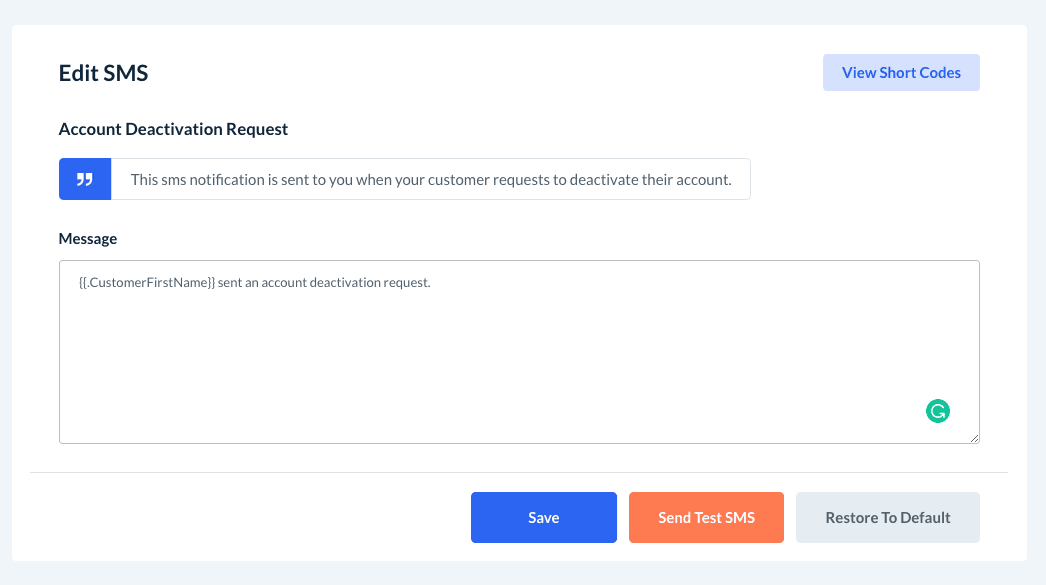
Task: Place cursor after "deactivation request." in the message
Action: pyautogui.click(x=431, y=283)
